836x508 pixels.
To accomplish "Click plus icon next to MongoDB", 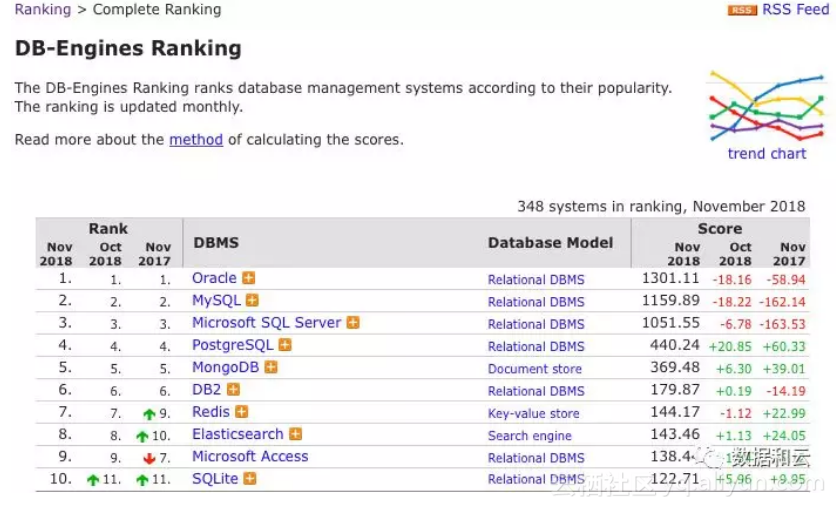I will 271,367.
